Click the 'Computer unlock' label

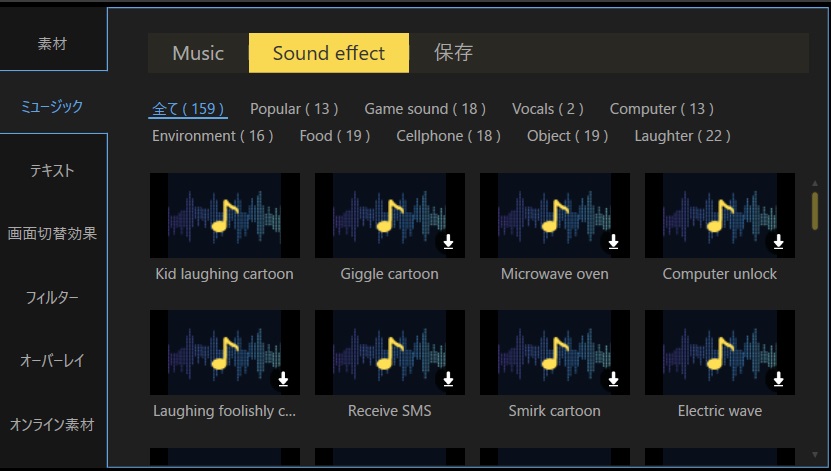(720, 274)
